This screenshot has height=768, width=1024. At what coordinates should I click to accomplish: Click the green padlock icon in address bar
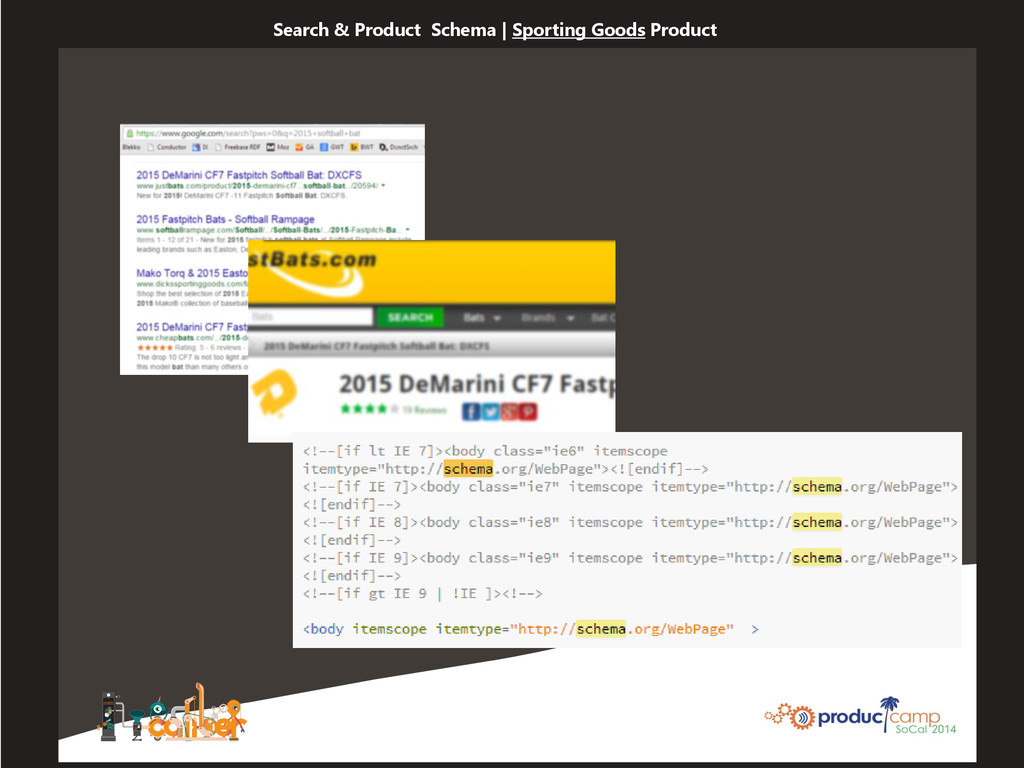point(129,133)
